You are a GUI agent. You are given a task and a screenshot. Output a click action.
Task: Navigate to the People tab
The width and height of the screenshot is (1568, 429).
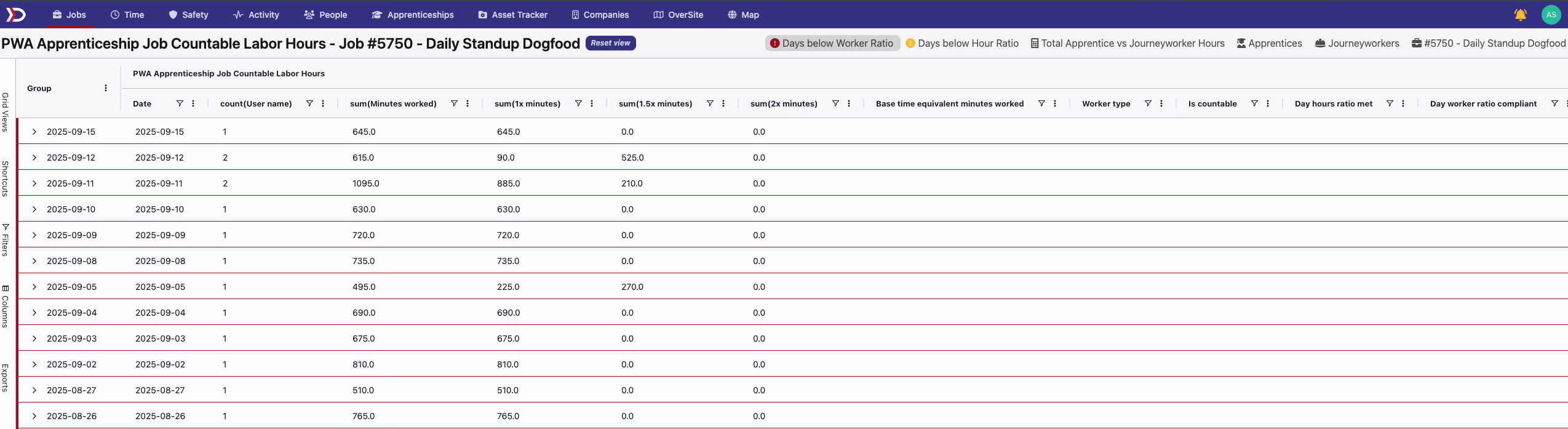coord(325,15)
